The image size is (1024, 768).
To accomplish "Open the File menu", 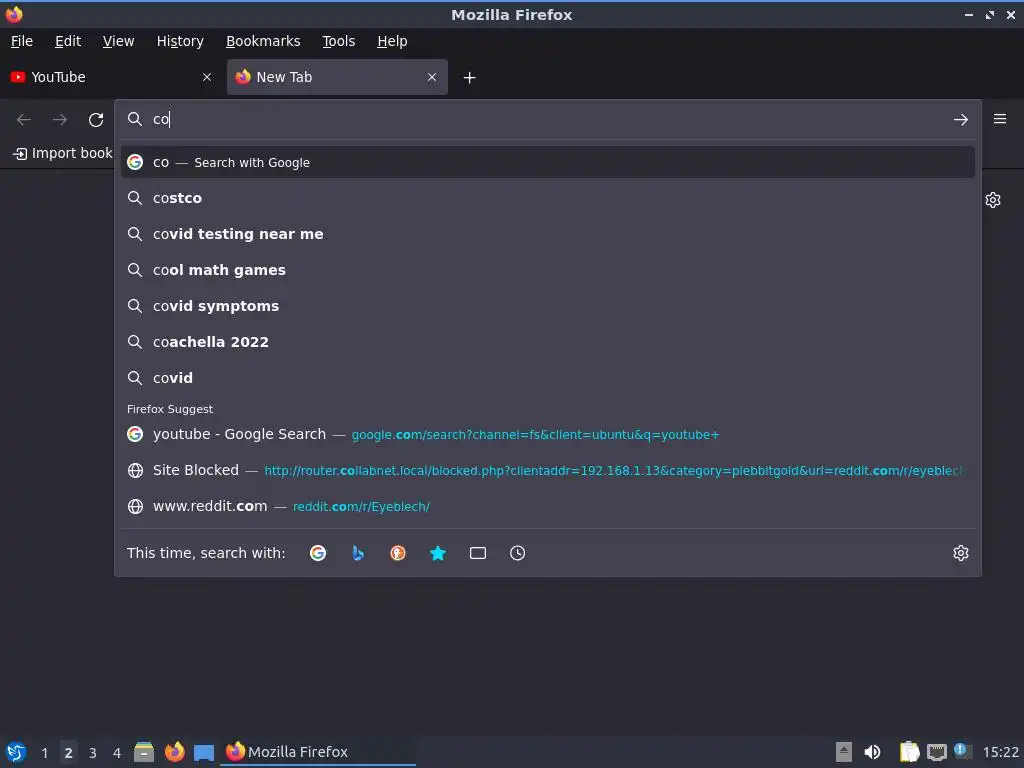I will [x=22, y=41].
